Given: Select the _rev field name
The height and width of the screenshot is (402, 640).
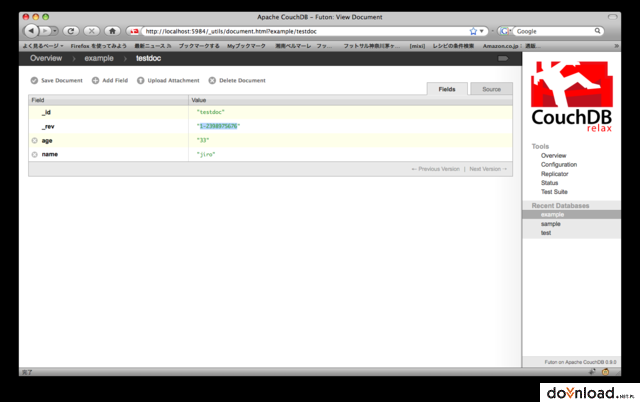Looking at the screenshot, I should click(48, 127).
